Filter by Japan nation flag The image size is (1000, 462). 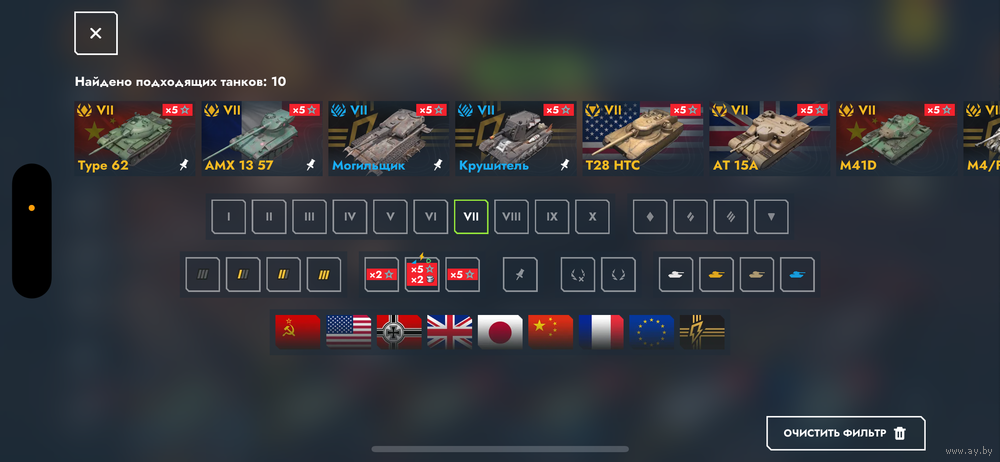500,332
